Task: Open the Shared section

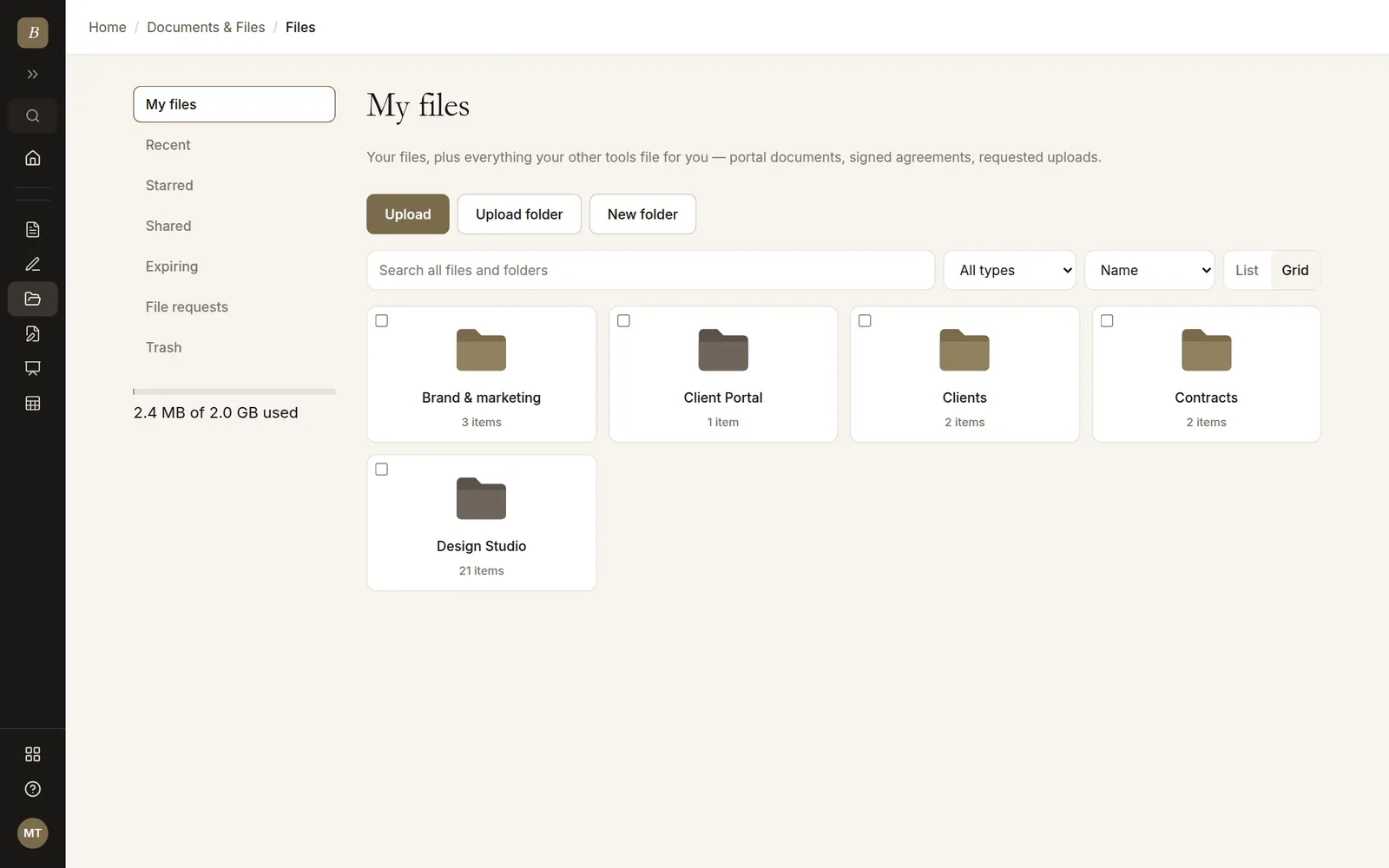Action: click(x=234, y=226)
